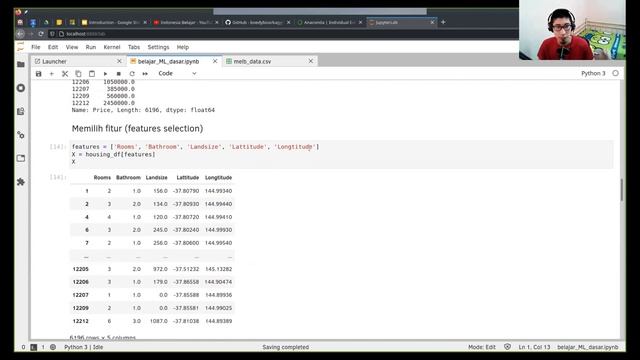The image size is (640, 360).
Task: Switch to the Launcher tab
Action: [x=78, y=61]
